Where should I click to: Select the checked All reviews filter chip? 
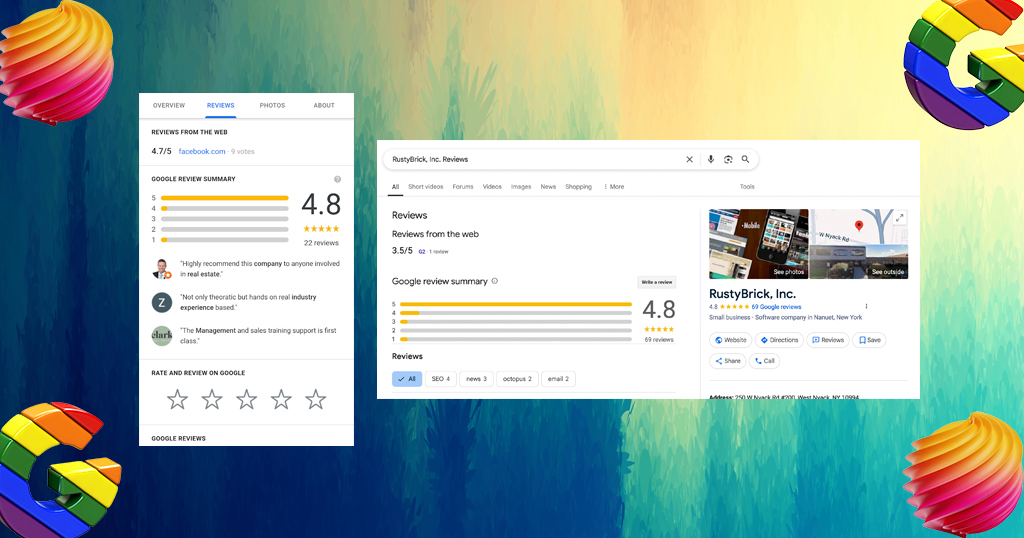407,379
